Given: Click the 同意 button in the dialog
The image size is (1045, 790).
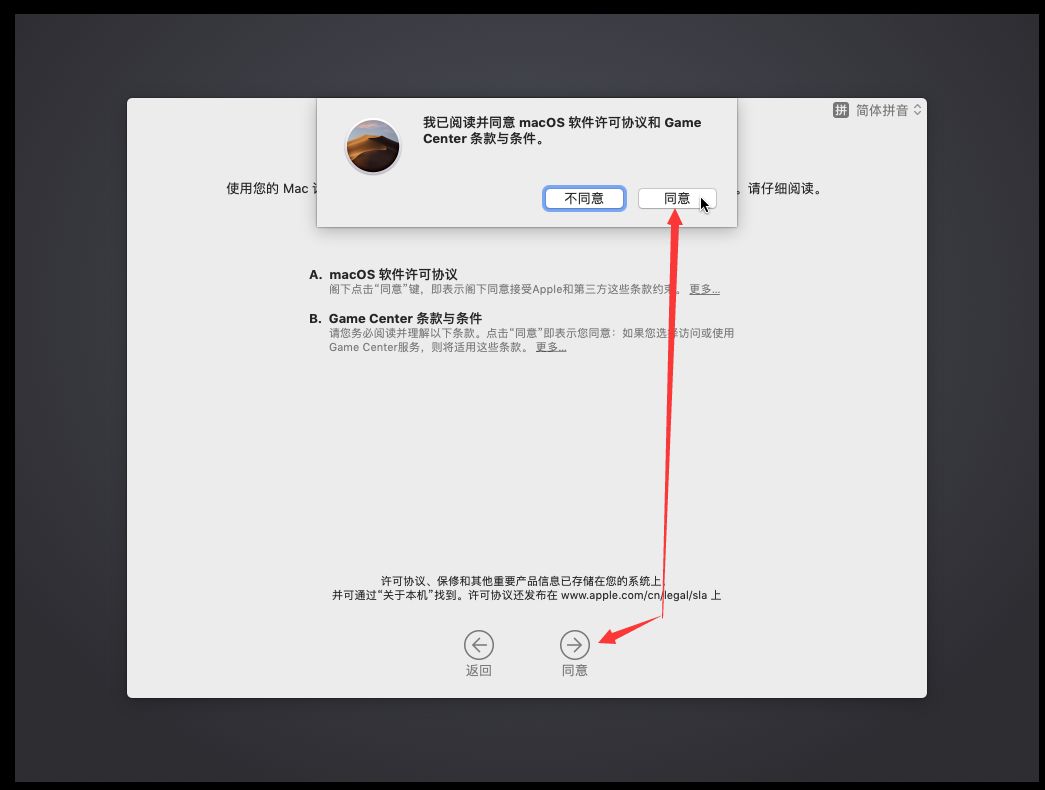Looking at the screenshot, I should coord(677,199).
